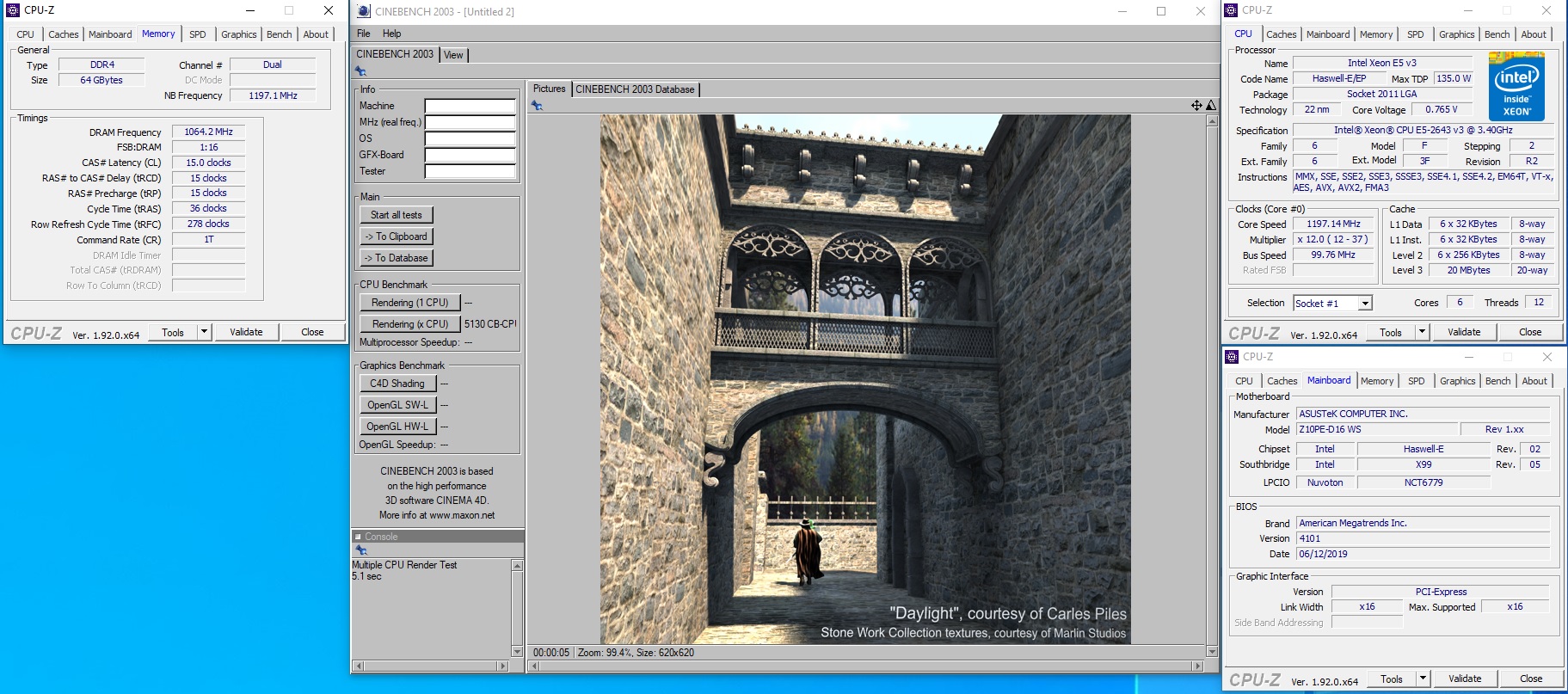
Task: Run the Rendering (1 CPU) benchmark
Action: 410,303
